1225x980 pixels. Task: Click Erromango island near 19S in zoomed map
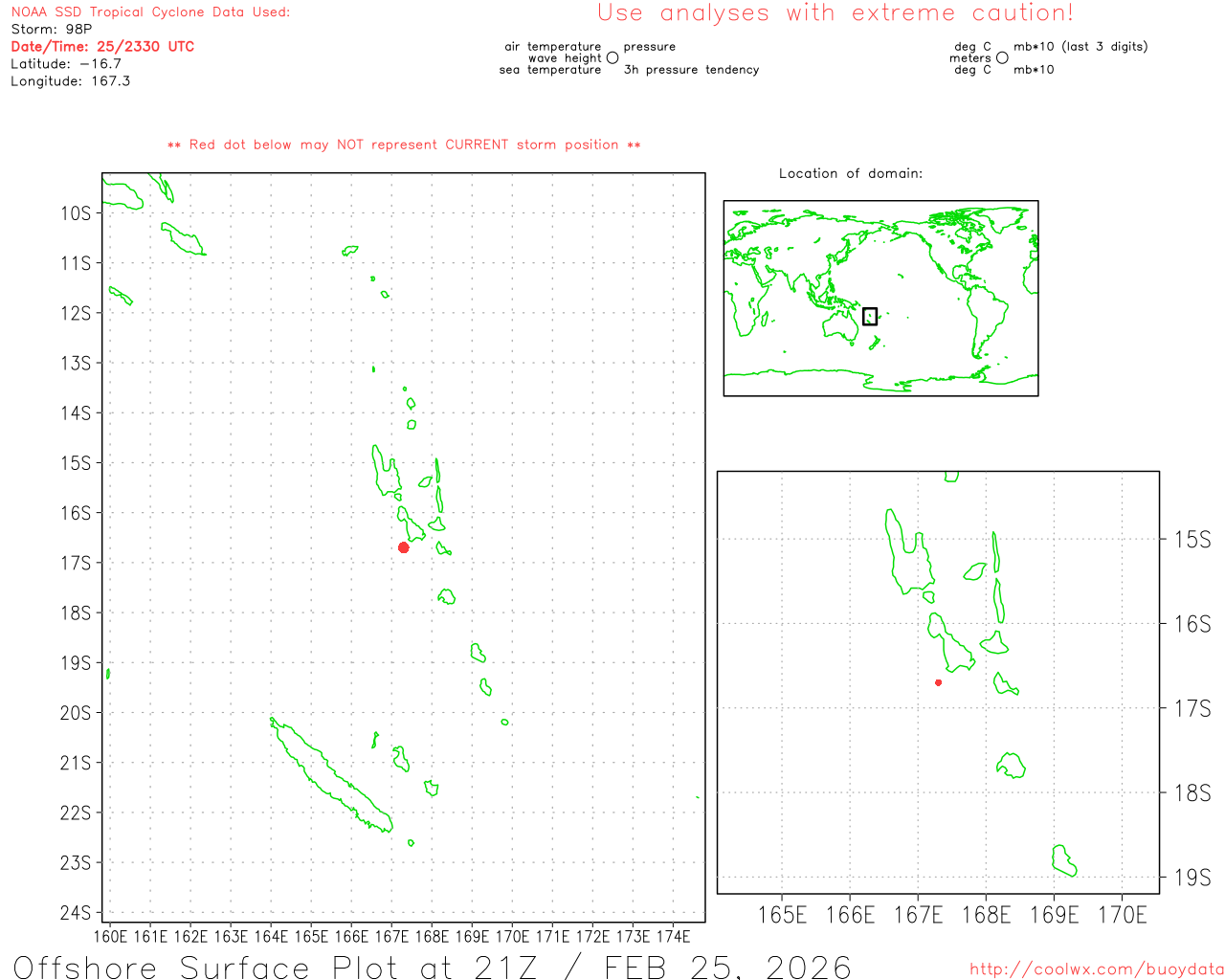point(1063,860)
